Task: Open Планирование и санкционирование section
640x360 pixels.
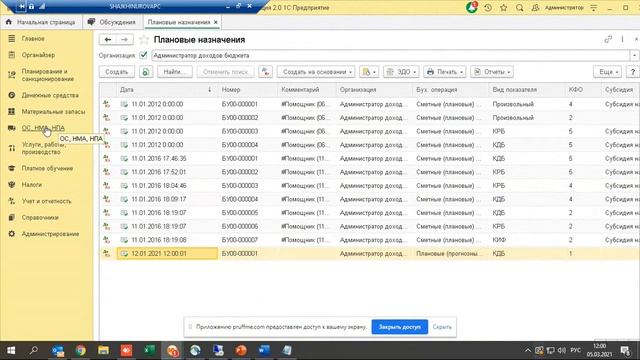Action: [48, 75]
